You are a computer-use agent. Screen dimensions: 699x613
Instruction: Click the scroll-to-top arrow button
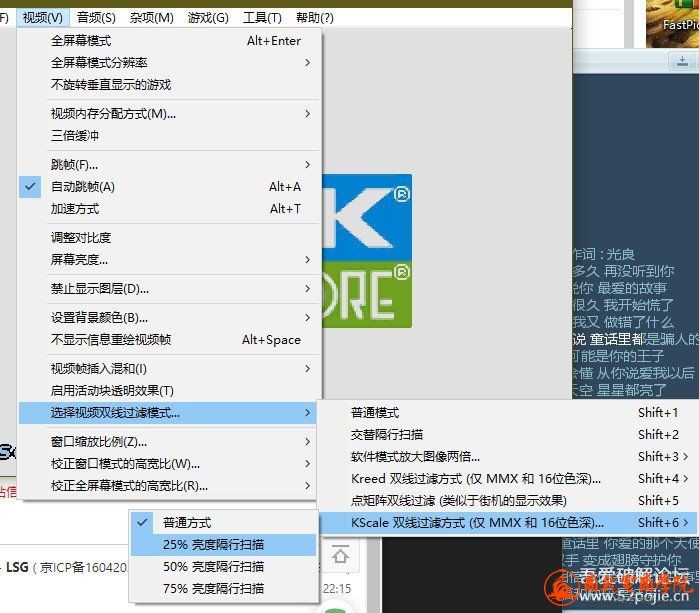point(341,553)
